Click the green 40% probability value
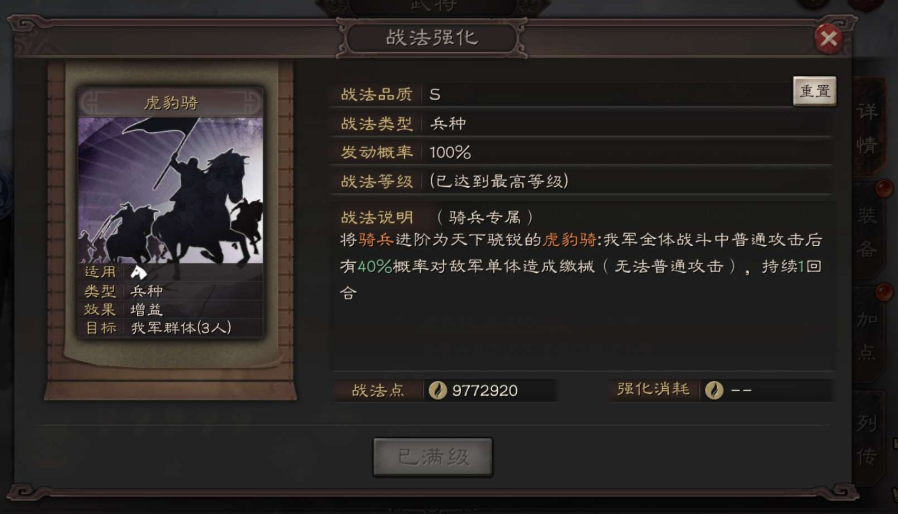Screen dimensions: 898x514 coord(375,266)
